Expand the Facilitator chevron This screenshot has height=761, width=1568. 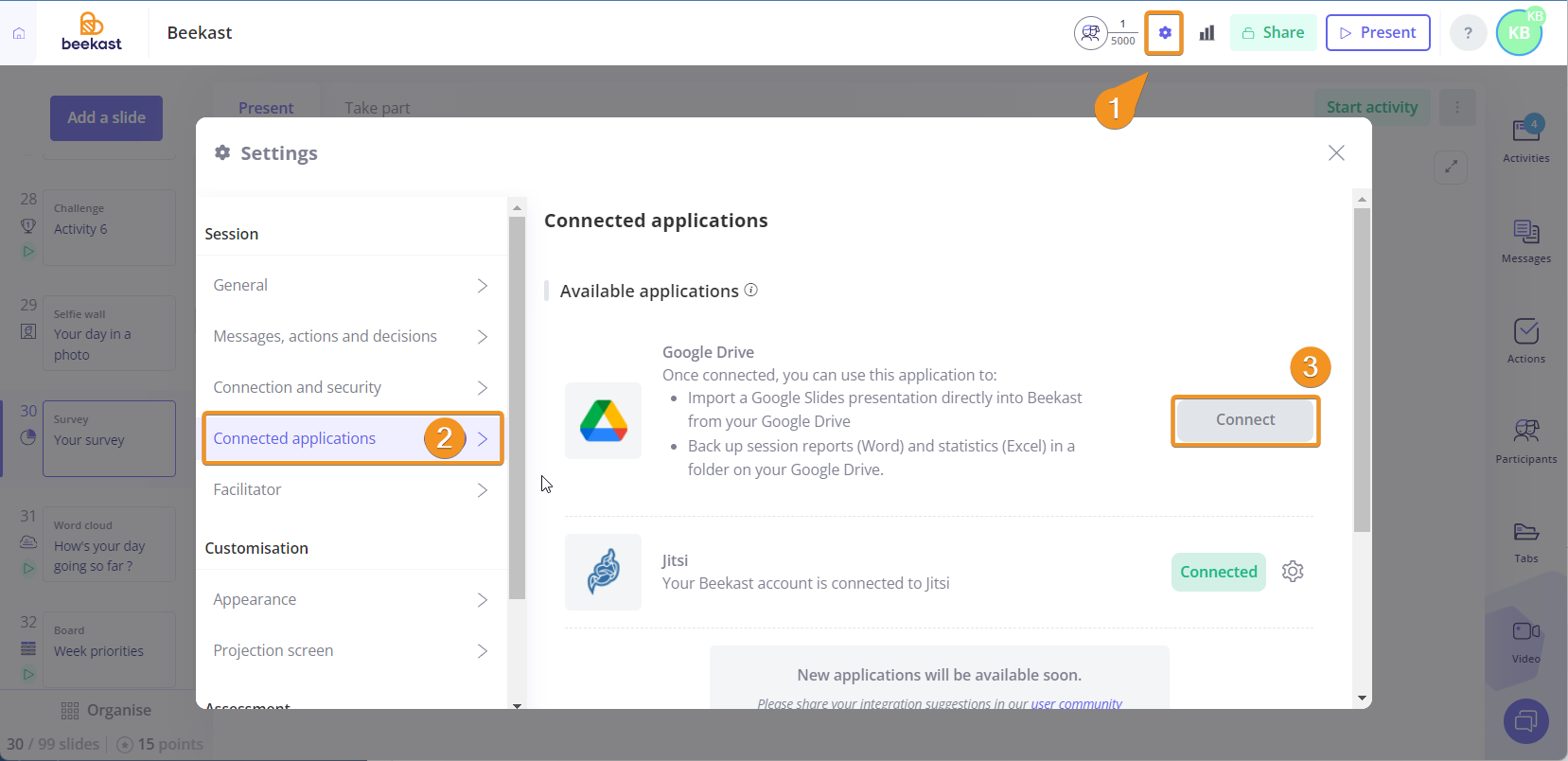tap(483, 490)
